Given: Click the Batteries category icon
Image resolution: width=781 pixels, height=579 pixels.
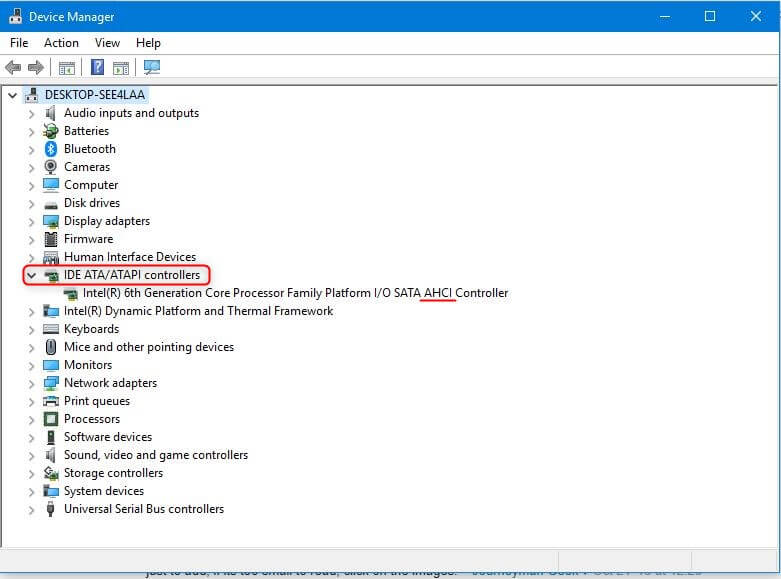Looking at the screenshot, I should (x=51, y=131).
